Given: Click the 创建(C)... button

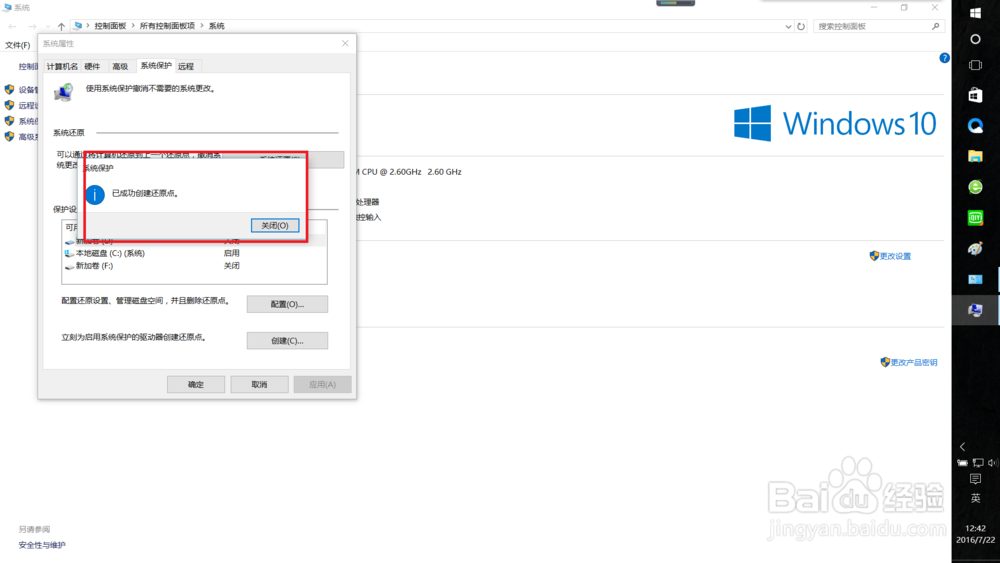Looking at the screenshot, I should click(287, 340).
